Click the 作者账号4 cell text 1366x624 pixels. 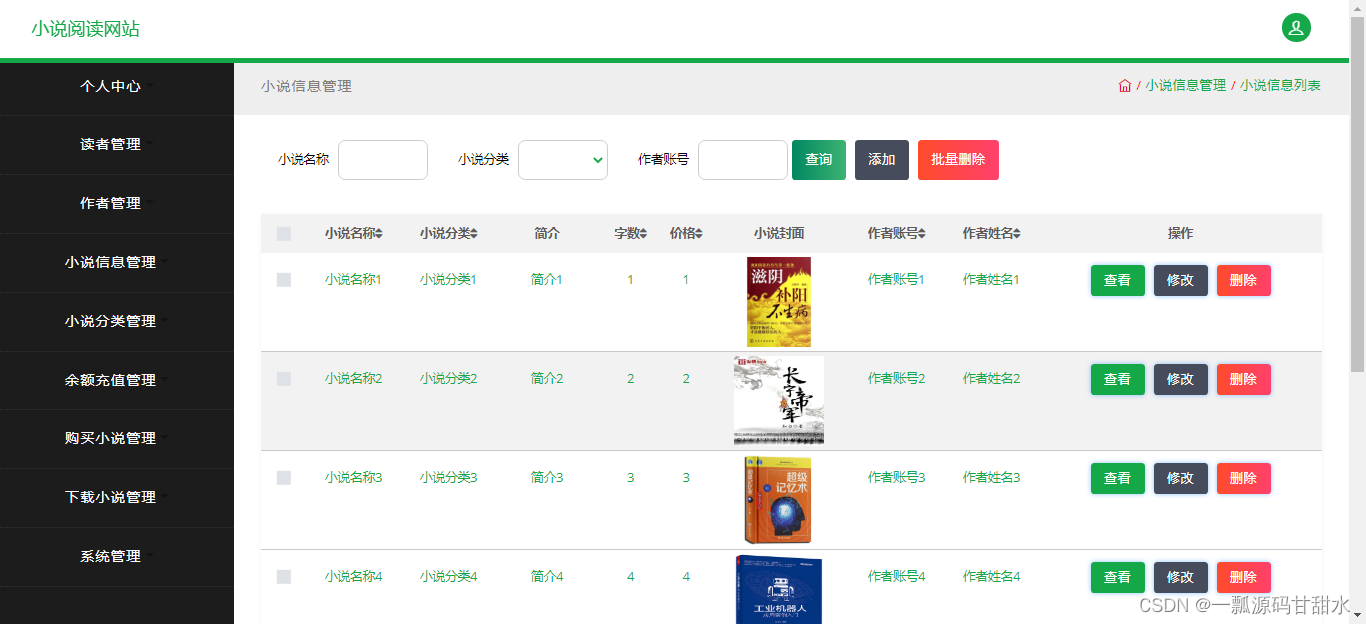pyautogui.click(x=896, y=577)
